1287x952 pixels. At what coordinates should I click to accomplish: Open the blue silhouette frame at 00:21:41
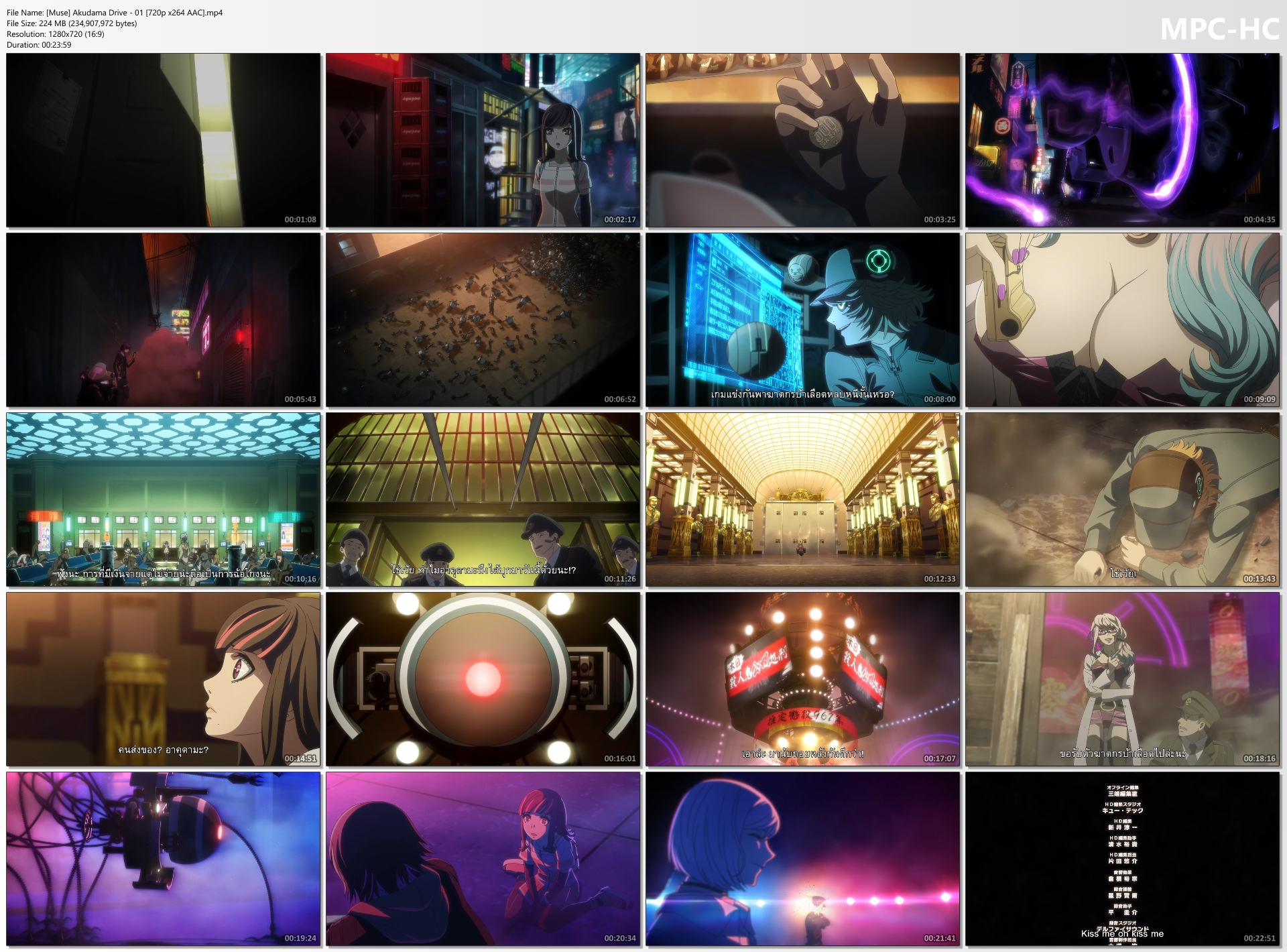(x=803, y=859)
